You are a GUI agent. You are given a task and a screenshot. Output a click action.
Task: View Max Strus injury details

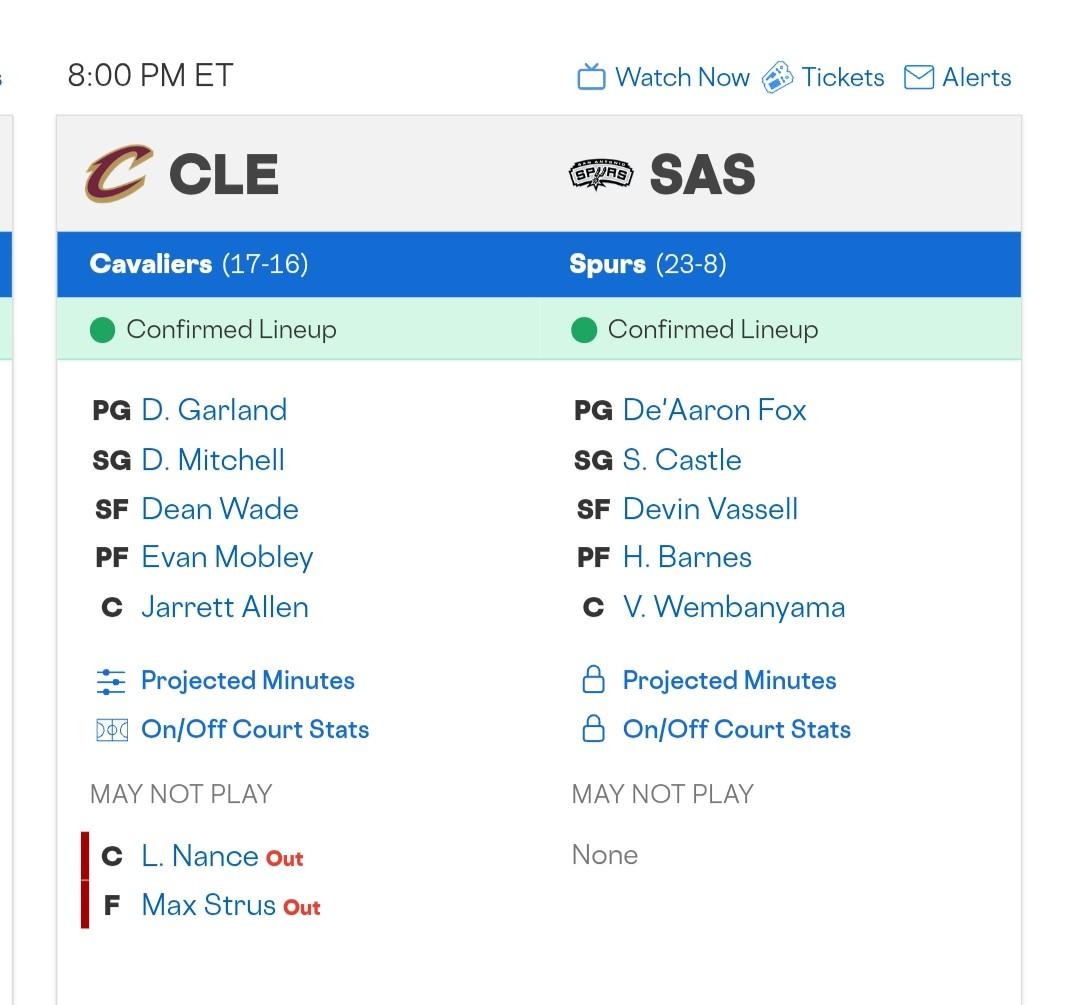pyautogui.click(x=208, y=905)
